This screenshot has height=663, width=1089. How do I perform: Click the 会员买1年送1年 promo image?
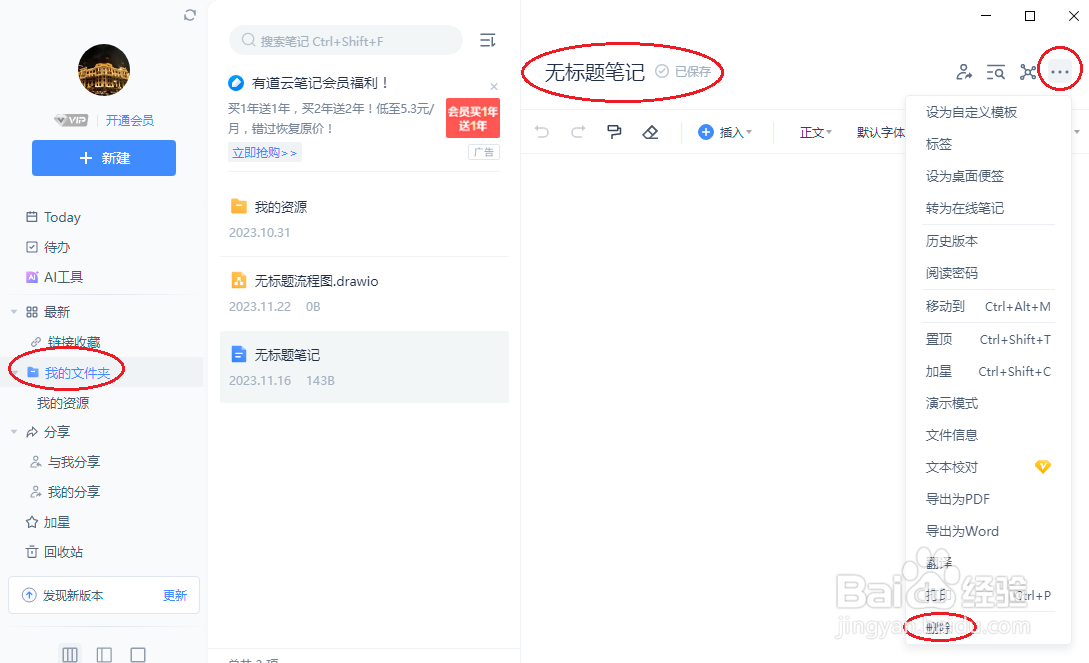click(x=473, y=118)
